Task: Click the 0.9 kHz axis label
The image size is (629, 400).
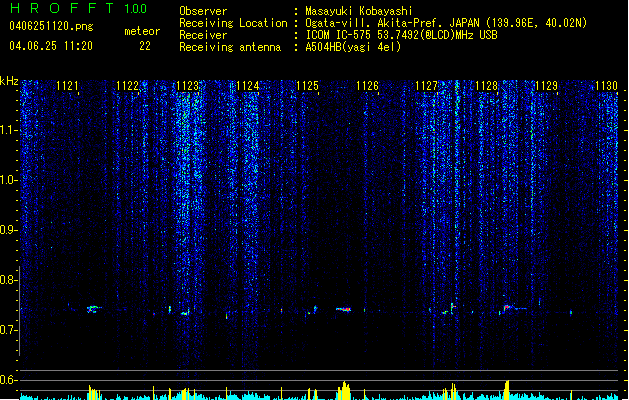Action: click(x=8, y=230)
